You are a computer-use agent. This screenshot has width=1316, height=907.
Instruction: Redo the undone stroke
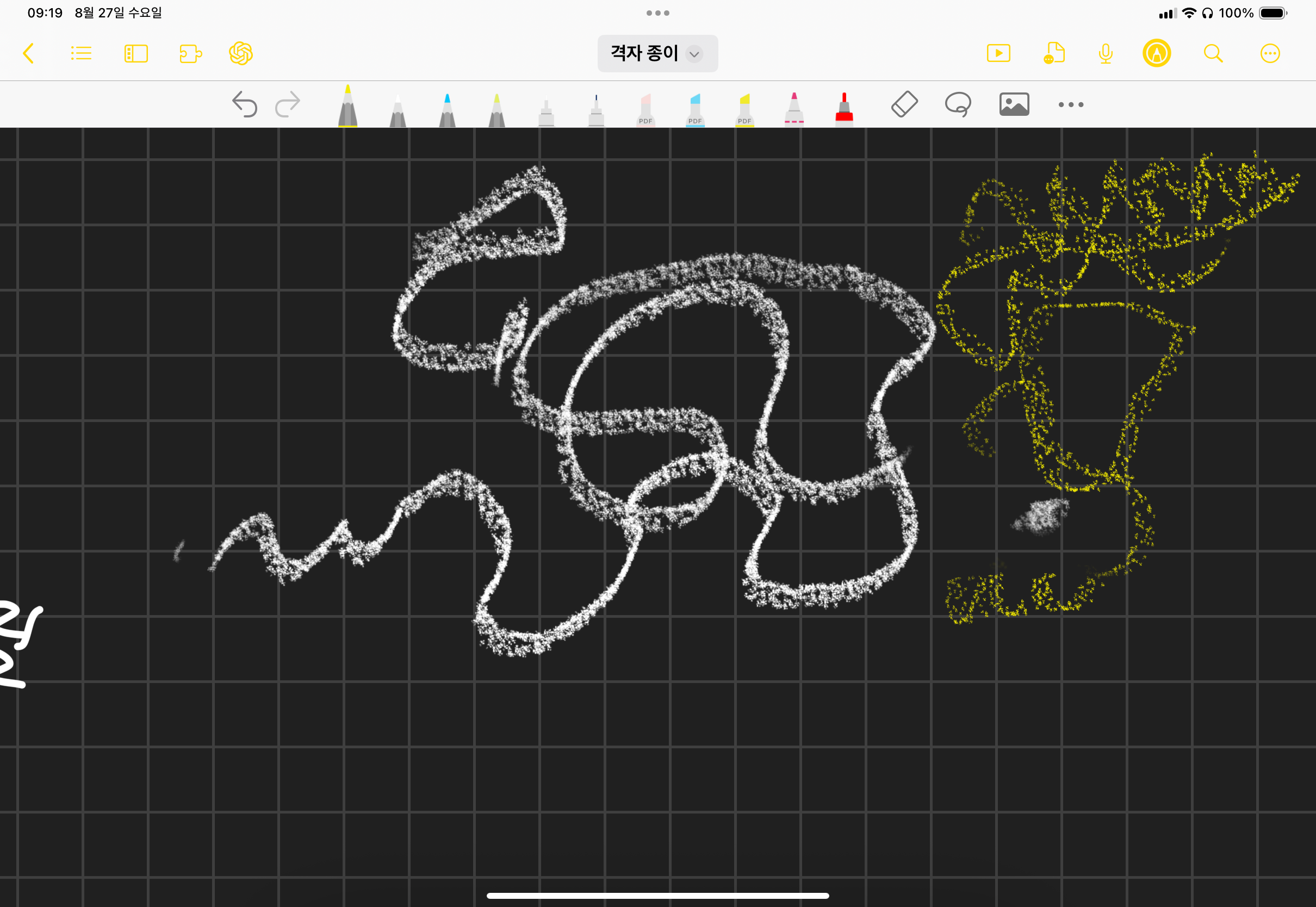[288, 104]
